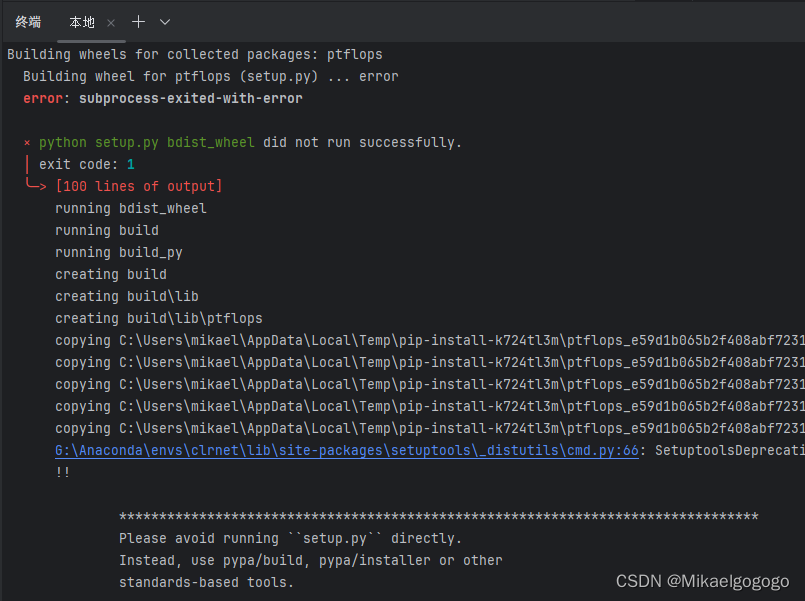Viewport: 805px width, 601px height.
Task: Click 'subprocess-exited-with-error' text
Action: tap(190, 99)
